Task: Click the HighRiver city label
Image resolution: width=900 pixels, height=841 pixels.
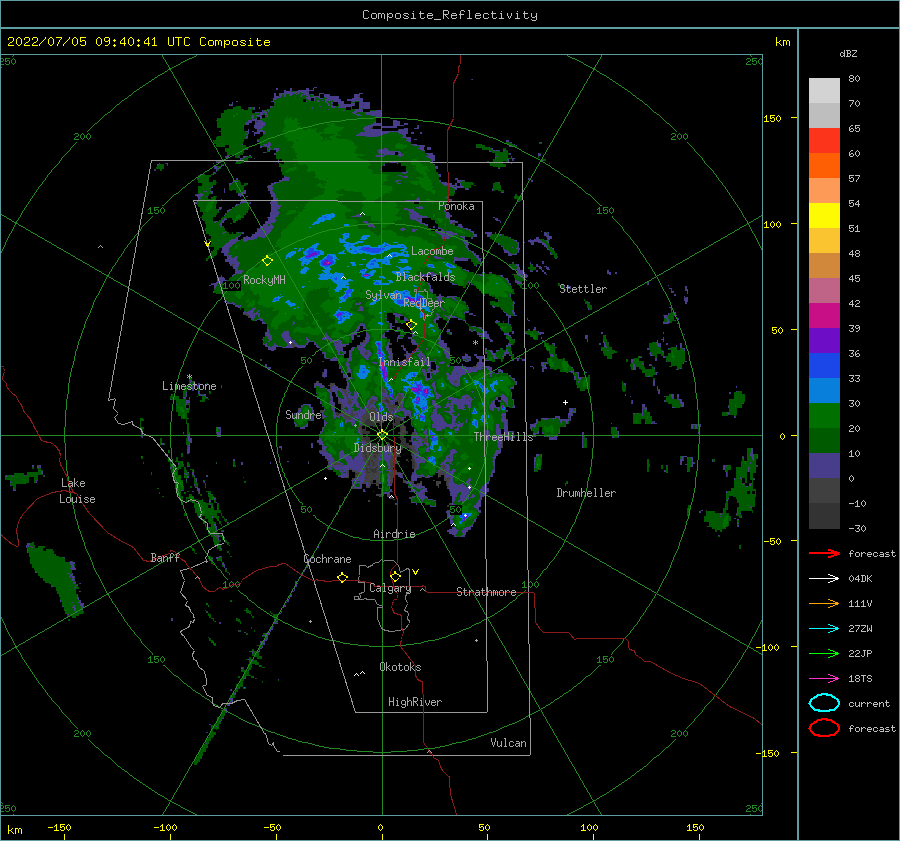Action: click(x=415, y=702)
